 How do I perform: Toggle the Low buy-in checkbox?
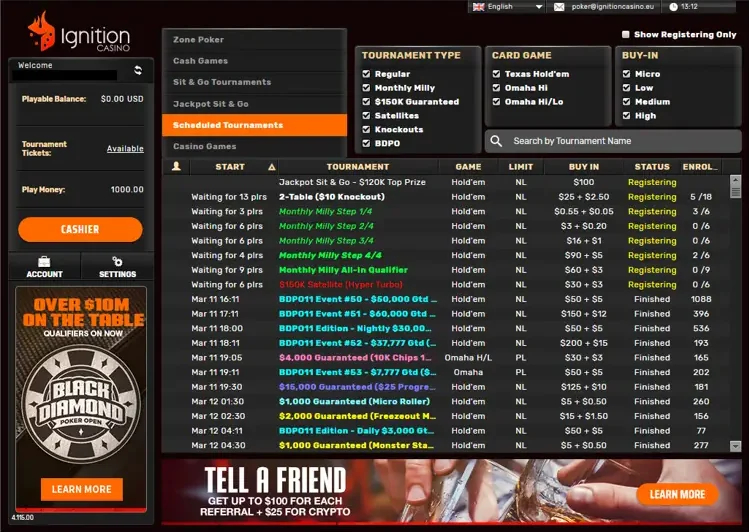click(626, 87)
